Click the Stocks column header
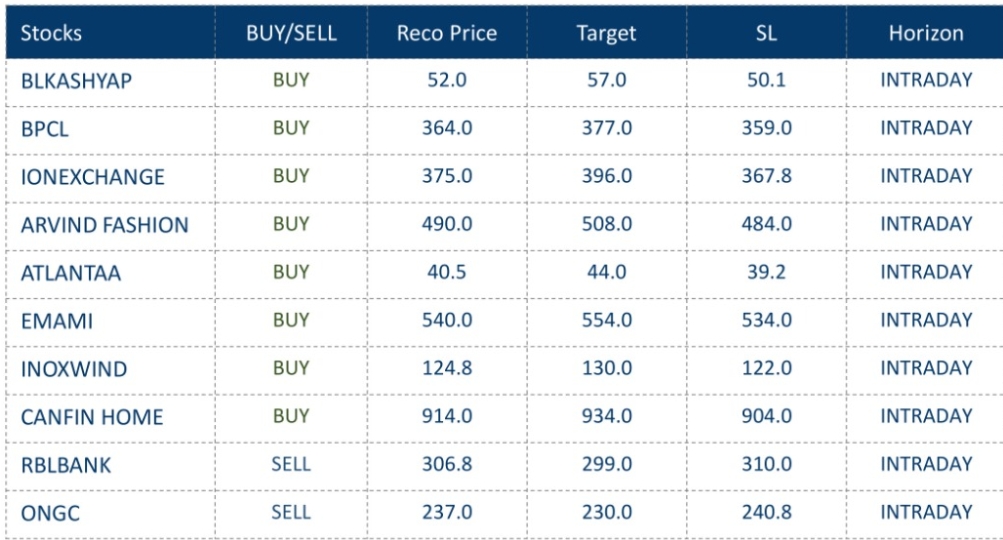 51,33
